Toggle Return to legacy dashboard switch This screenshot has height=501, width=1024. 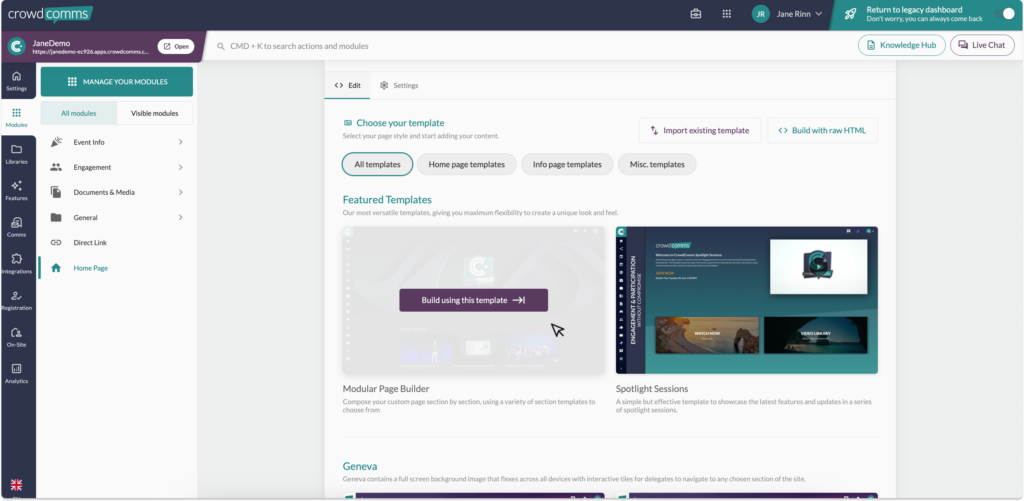1002,14
